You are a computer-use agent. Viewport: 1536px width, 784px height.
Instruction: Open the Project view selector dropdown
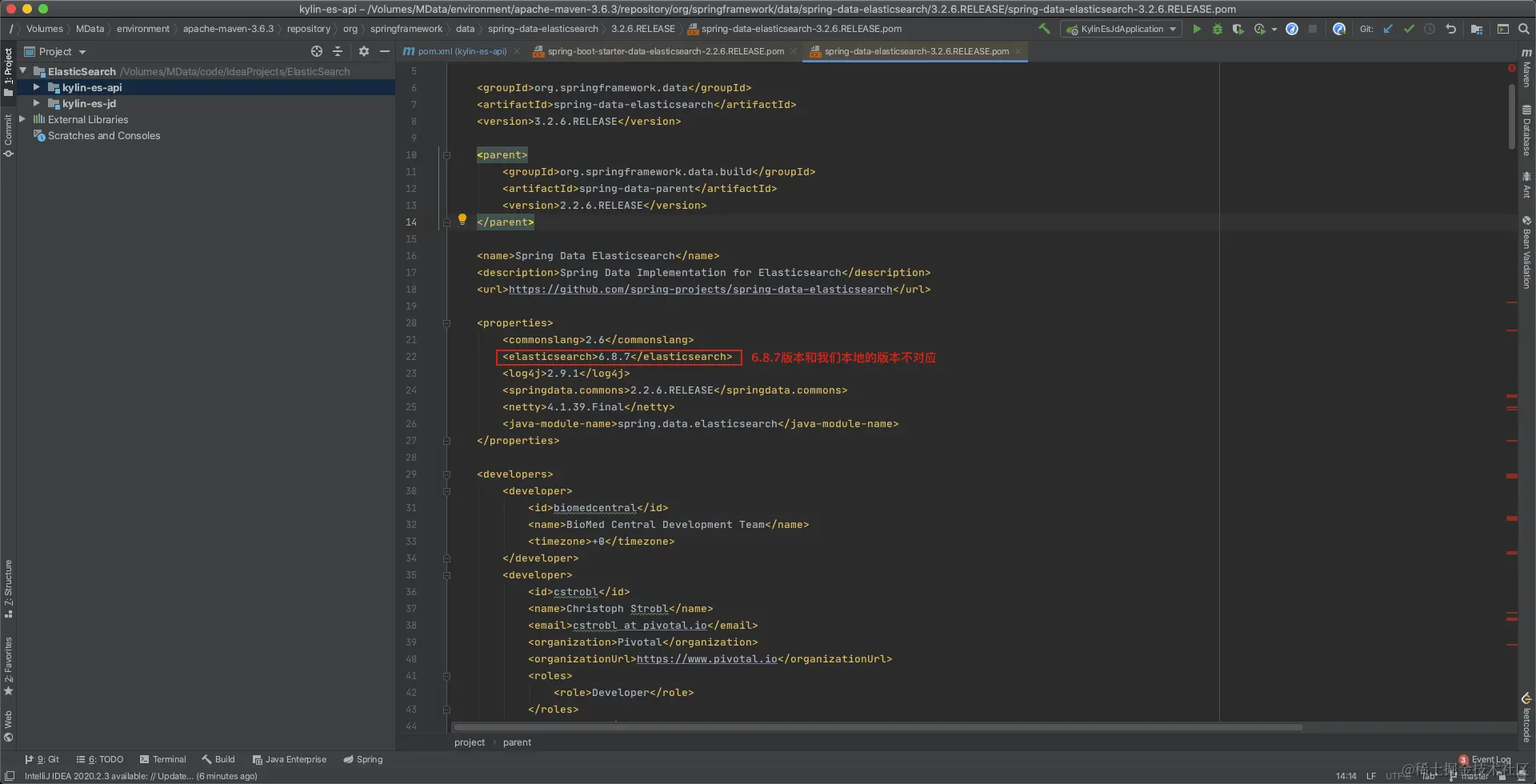pos(55,51)
